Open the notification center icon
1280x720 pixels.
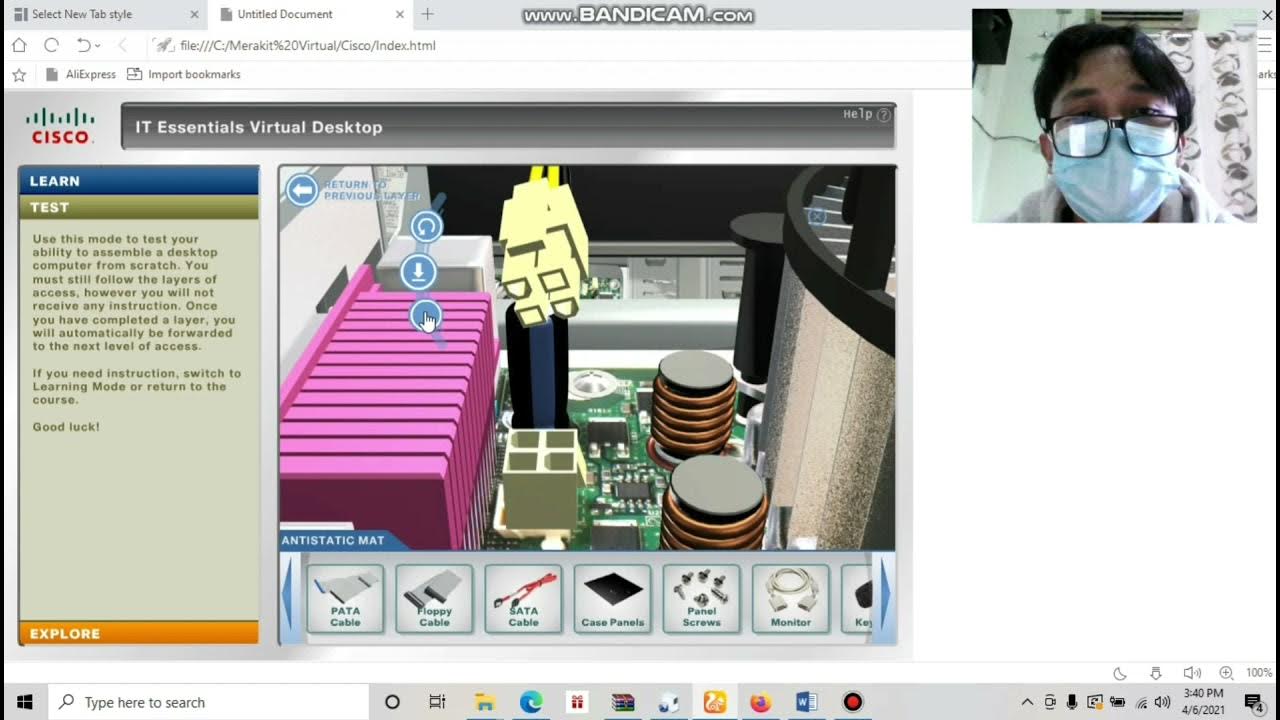coord(1253,702)
